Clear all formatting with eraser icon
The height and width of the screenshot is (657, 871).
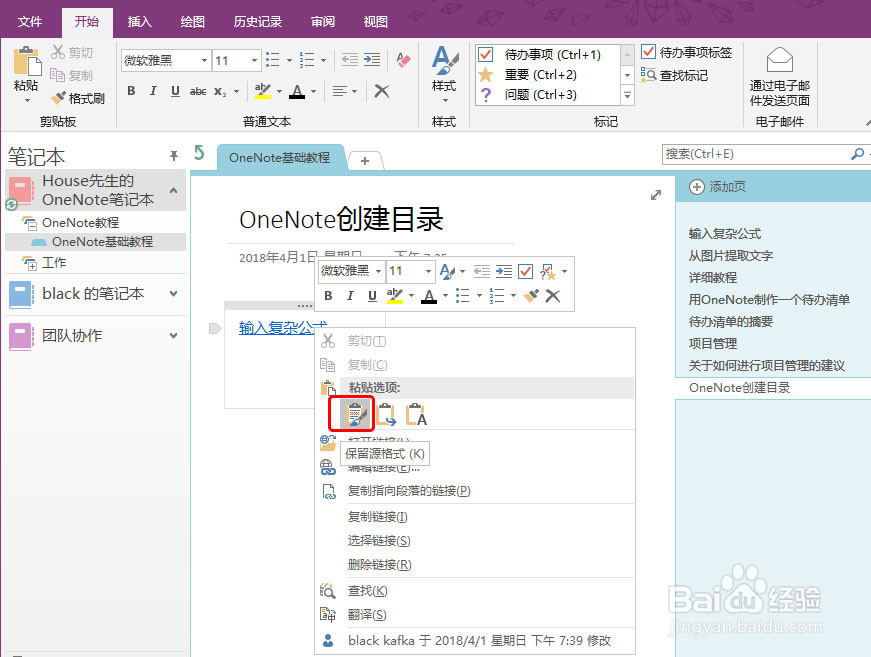coord(404,59)
